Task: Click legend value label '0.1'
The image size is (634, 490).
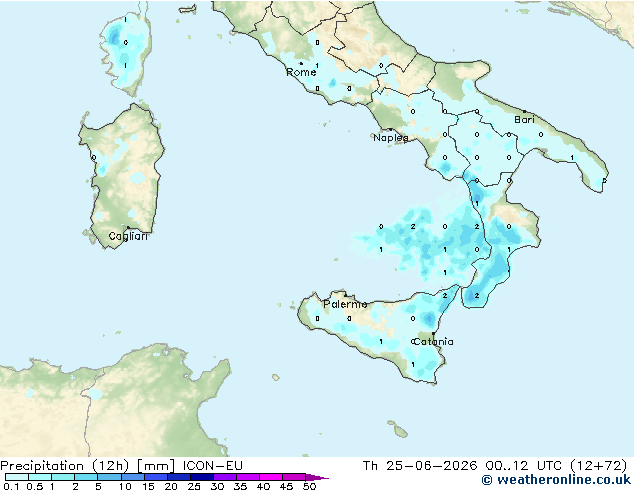Action: click(x=11, y=486)
